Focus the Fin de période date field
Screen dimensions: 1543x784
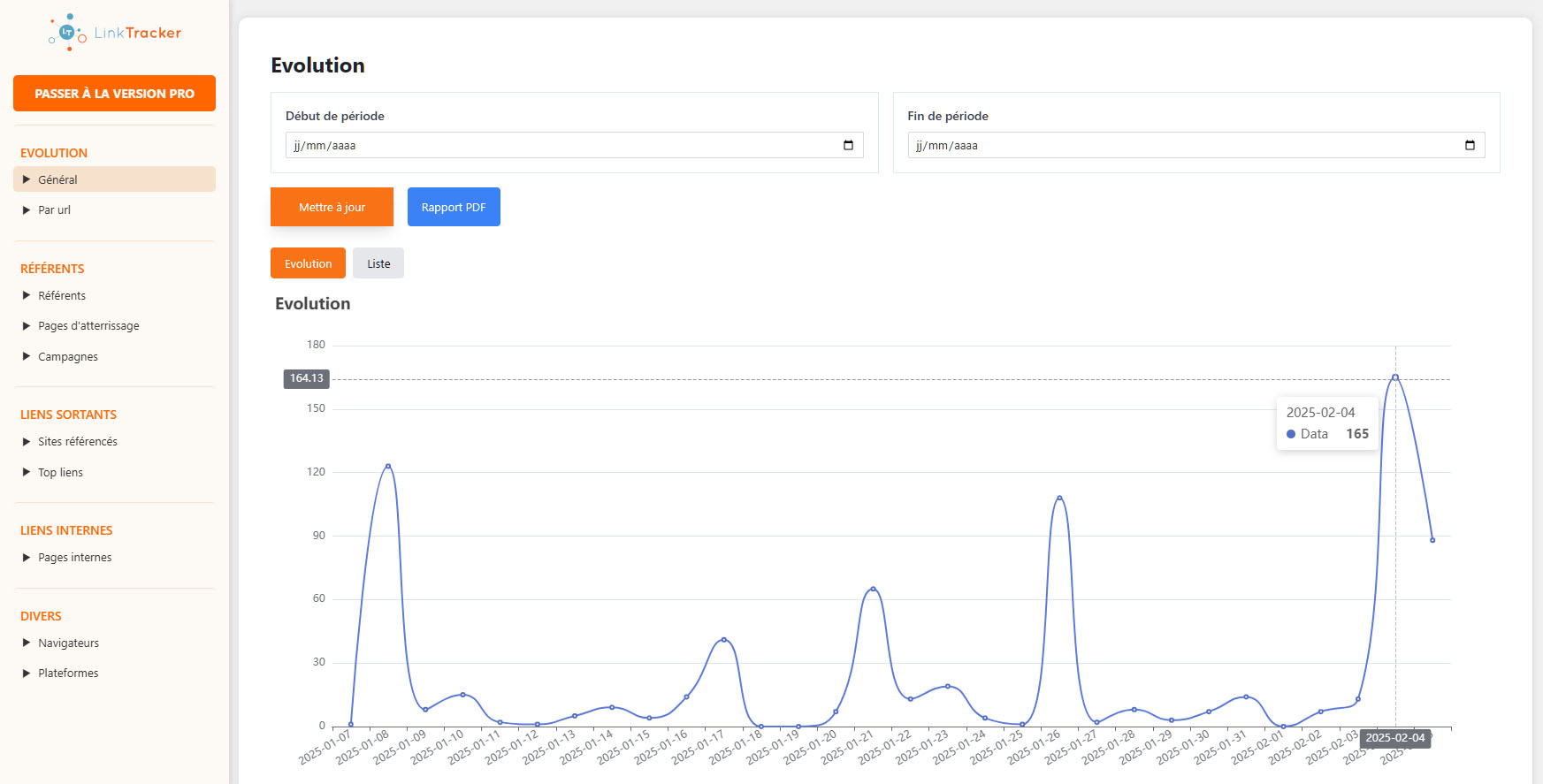pyautogui.click(x=1196, y=145)
